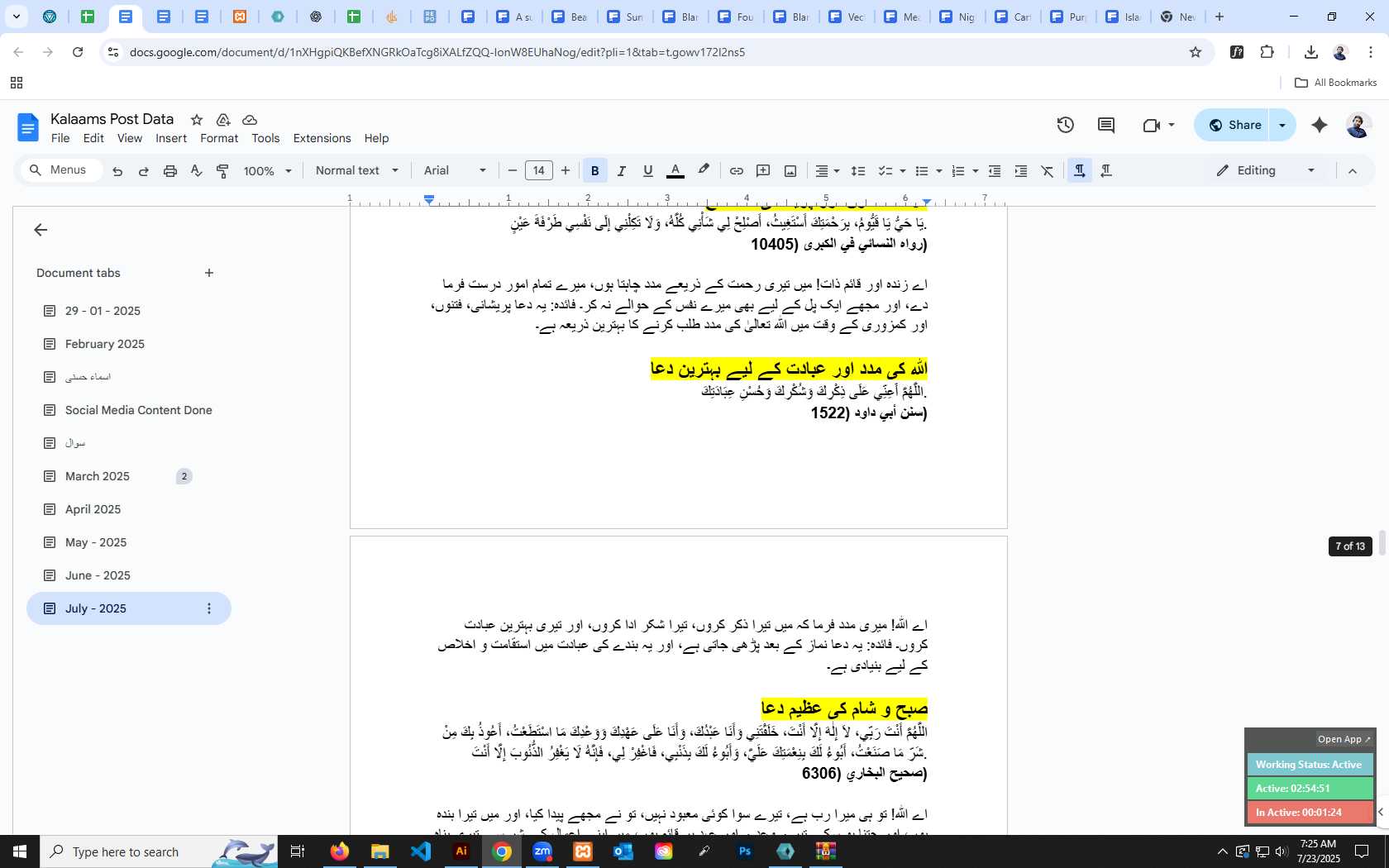
Task: Open the text color picker
Action: (x=675, y=171)
